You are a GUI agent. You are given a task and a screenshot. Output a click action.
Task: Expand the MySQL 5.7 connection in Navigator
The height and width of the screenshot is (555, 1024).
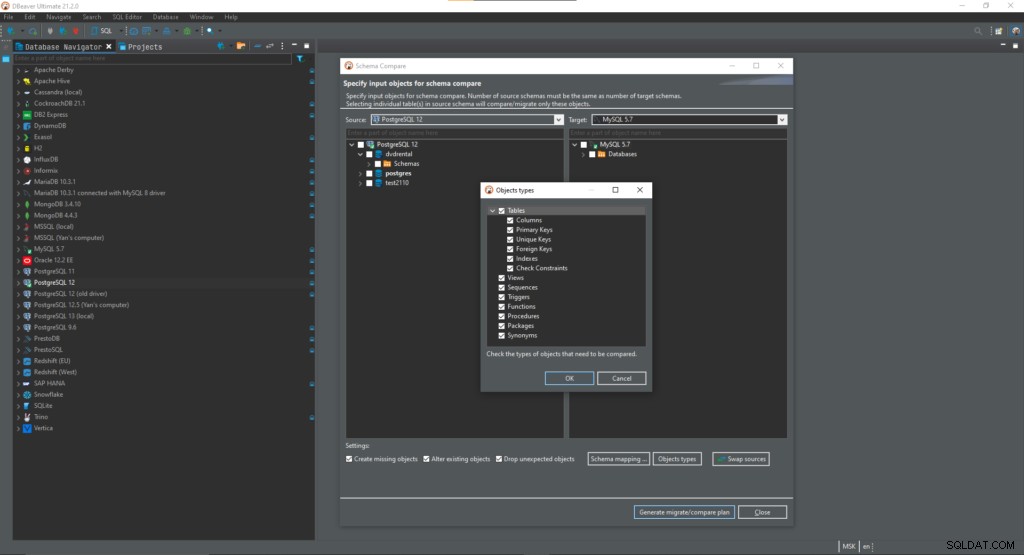tap(18, 249)
